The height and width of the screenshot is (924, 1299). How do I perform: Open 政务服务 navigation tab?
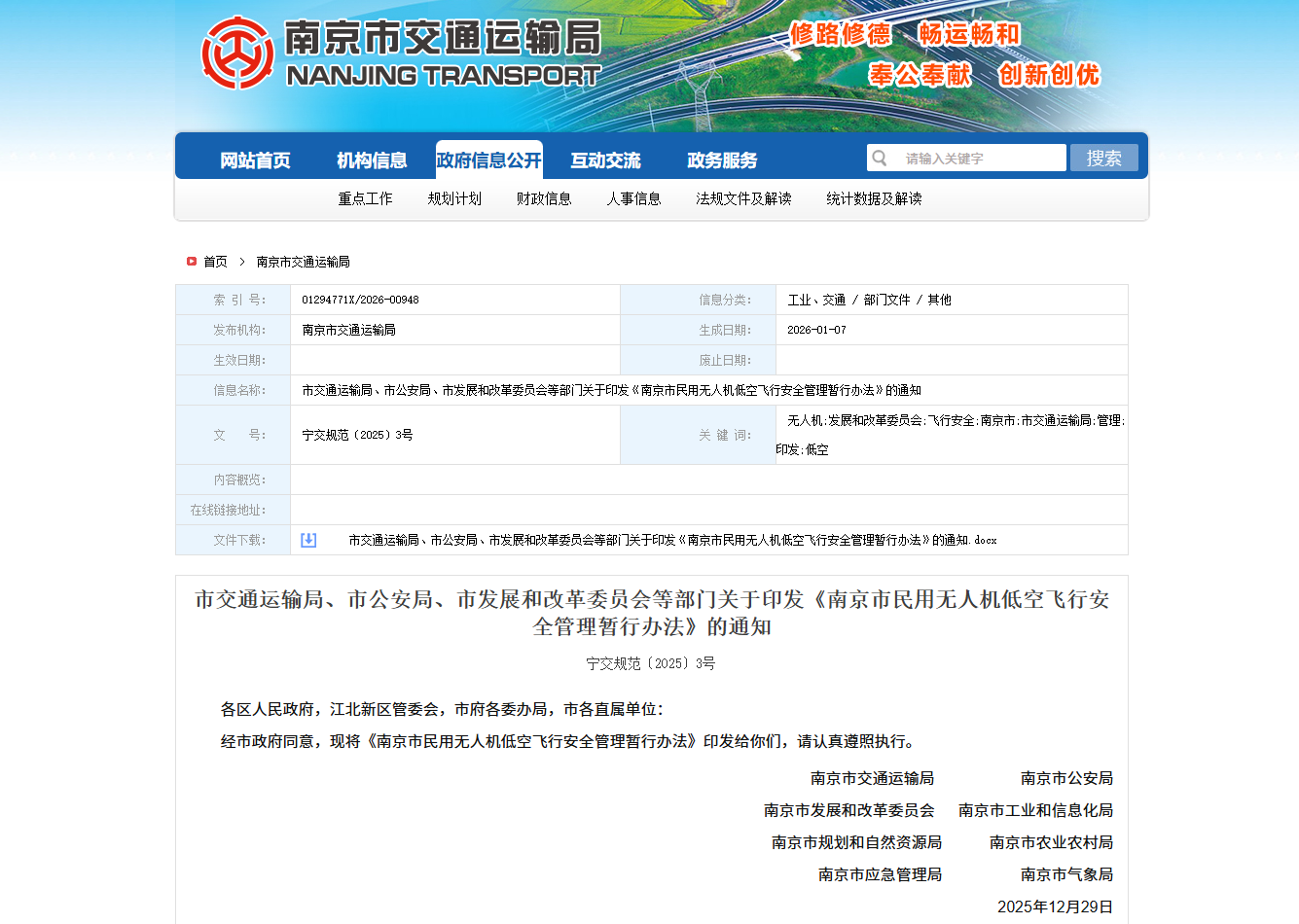tap(722, 160)
